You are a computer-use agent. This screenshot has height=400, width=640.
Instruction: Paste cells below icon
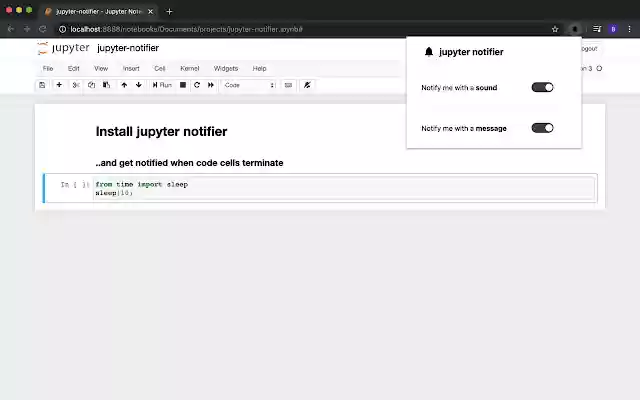click(x=107, y=85)
